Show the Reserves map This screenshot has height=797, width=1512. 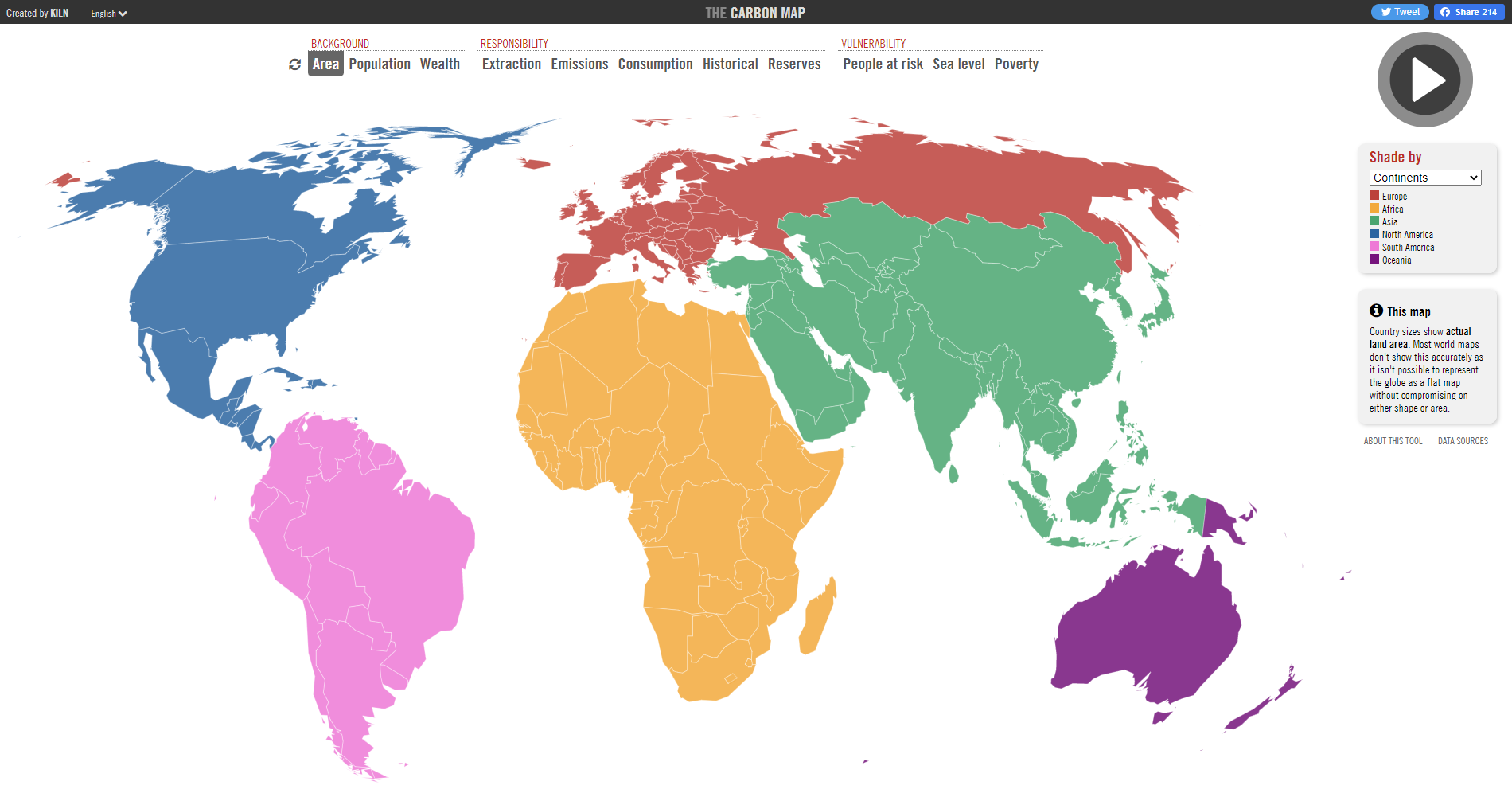pos(794,64)
